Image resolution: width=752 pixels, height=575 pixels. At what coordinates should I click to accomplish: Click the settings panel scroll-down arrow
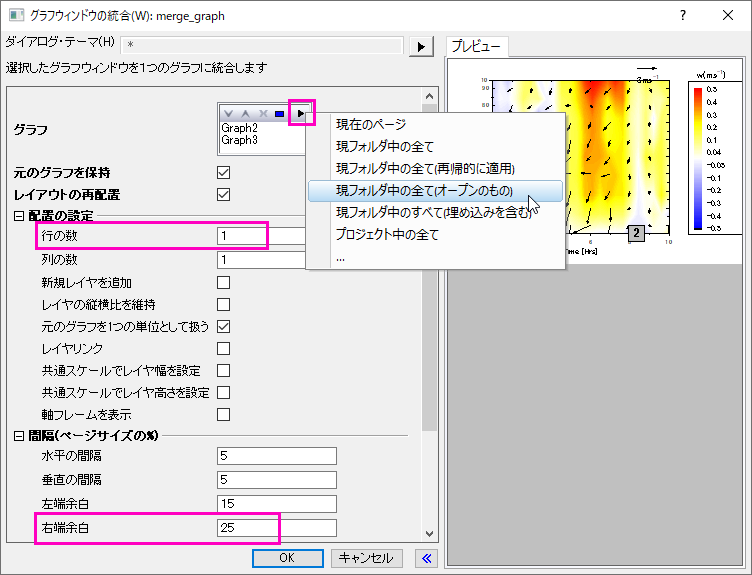pyautogui.click(x=429, y=534)
